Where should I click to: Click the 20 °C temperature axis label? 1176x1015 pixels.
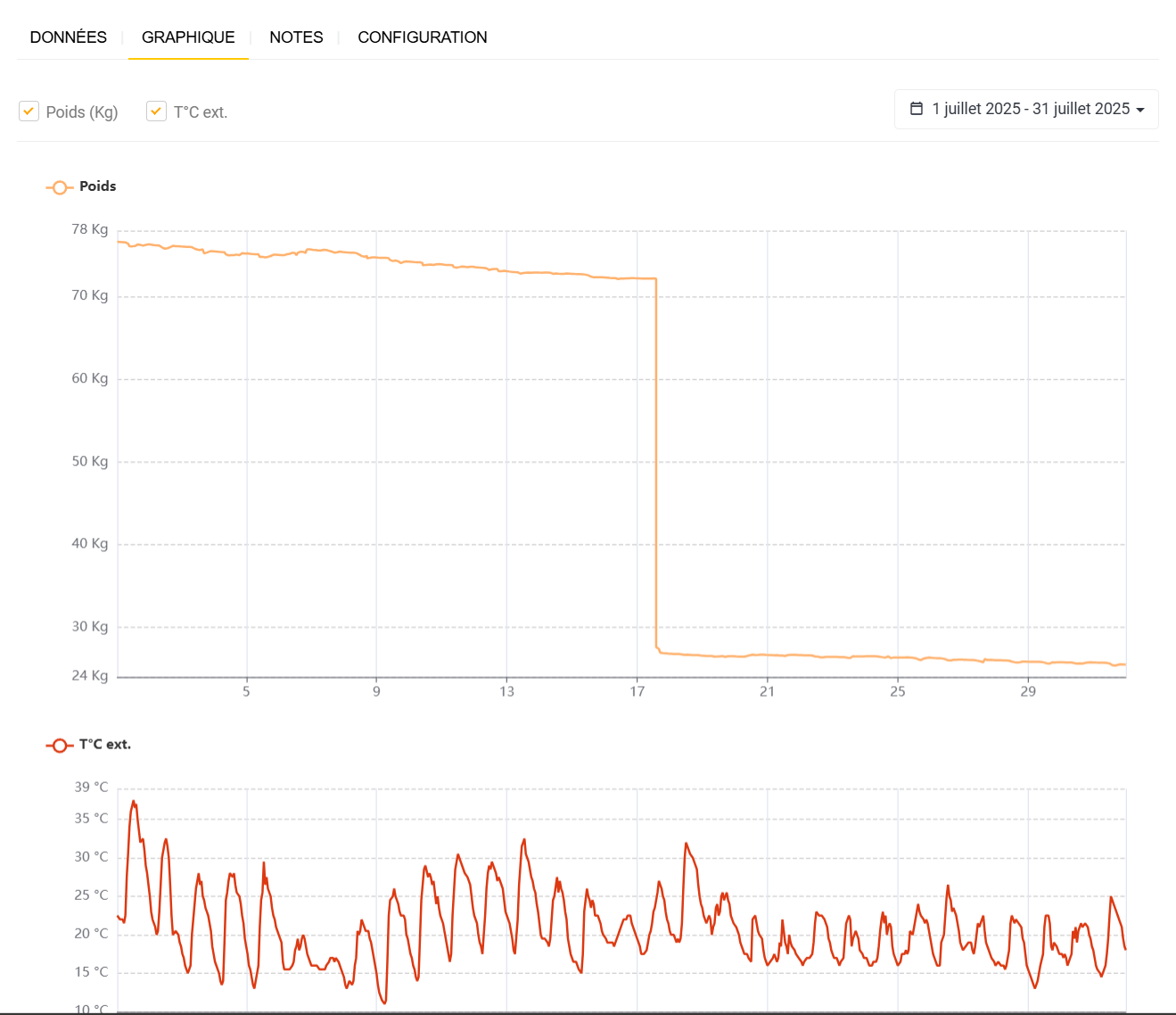pos(91,933)
